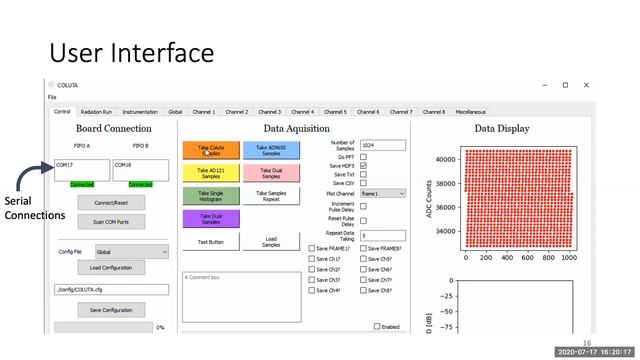Click the green Take Single Histogram button
This screenshot has width=640, height=360.
pyautogui.click(x=211, y=196)
